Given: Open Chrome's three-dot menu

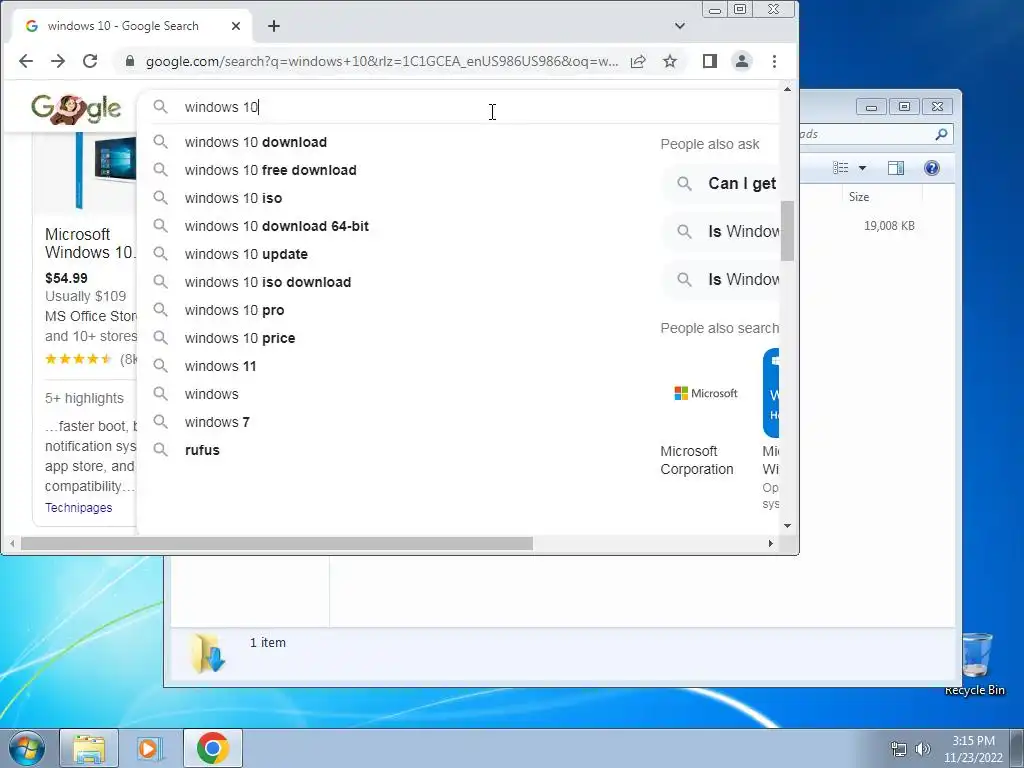Looking at the screenshot, I should [775, 61].
